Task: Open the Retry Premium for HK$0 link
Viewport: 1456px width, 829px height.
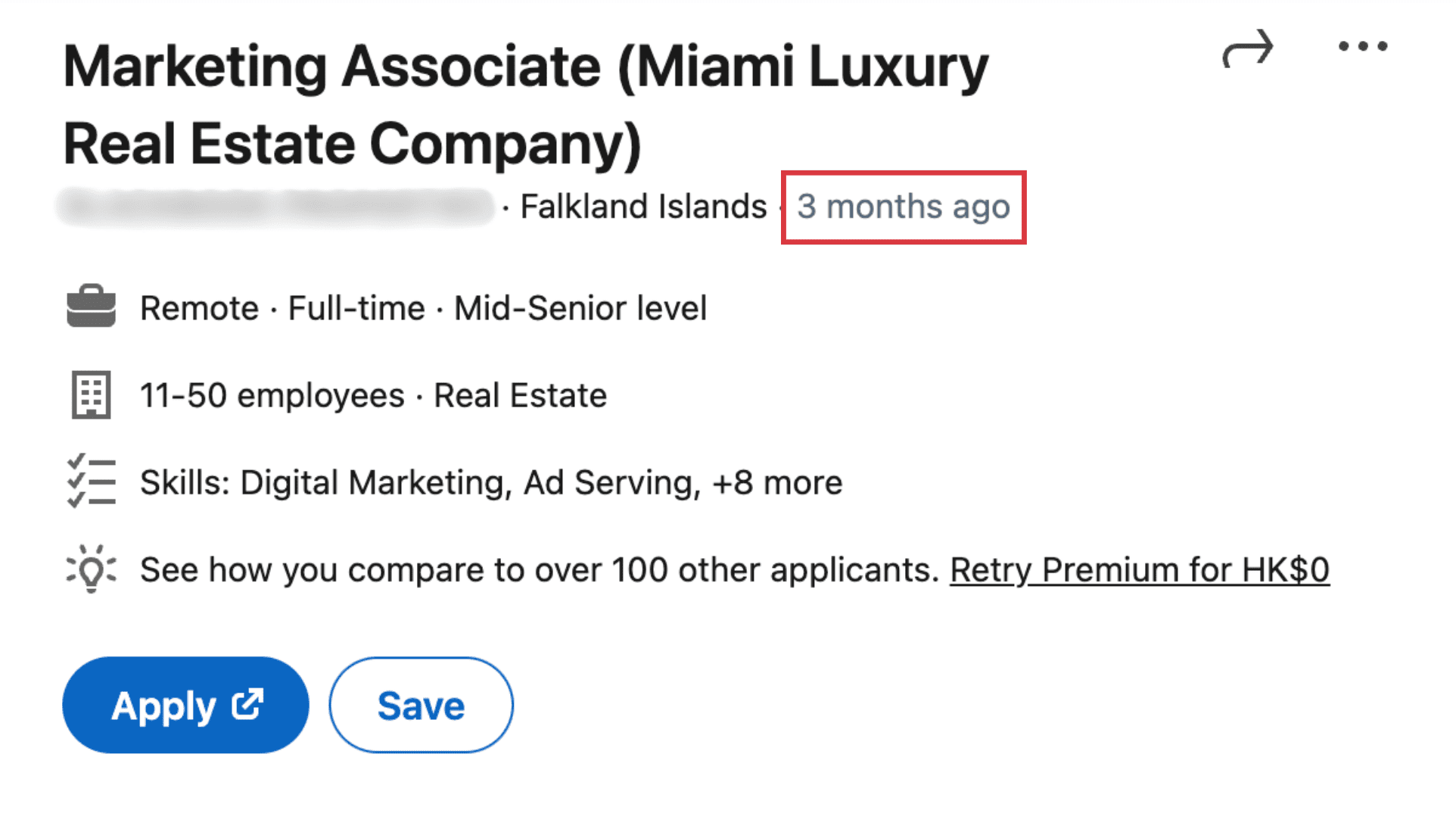Action: click(x=1139, y=570)
